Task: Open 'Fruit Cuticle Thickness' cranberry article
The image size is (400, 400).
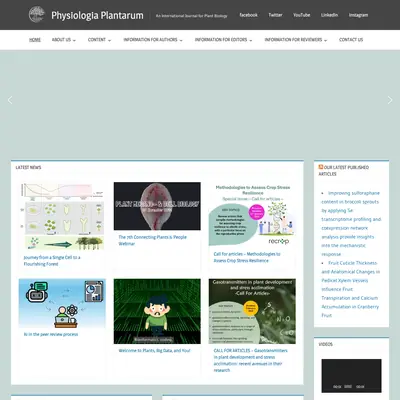Action: click(x=350, y=289)
